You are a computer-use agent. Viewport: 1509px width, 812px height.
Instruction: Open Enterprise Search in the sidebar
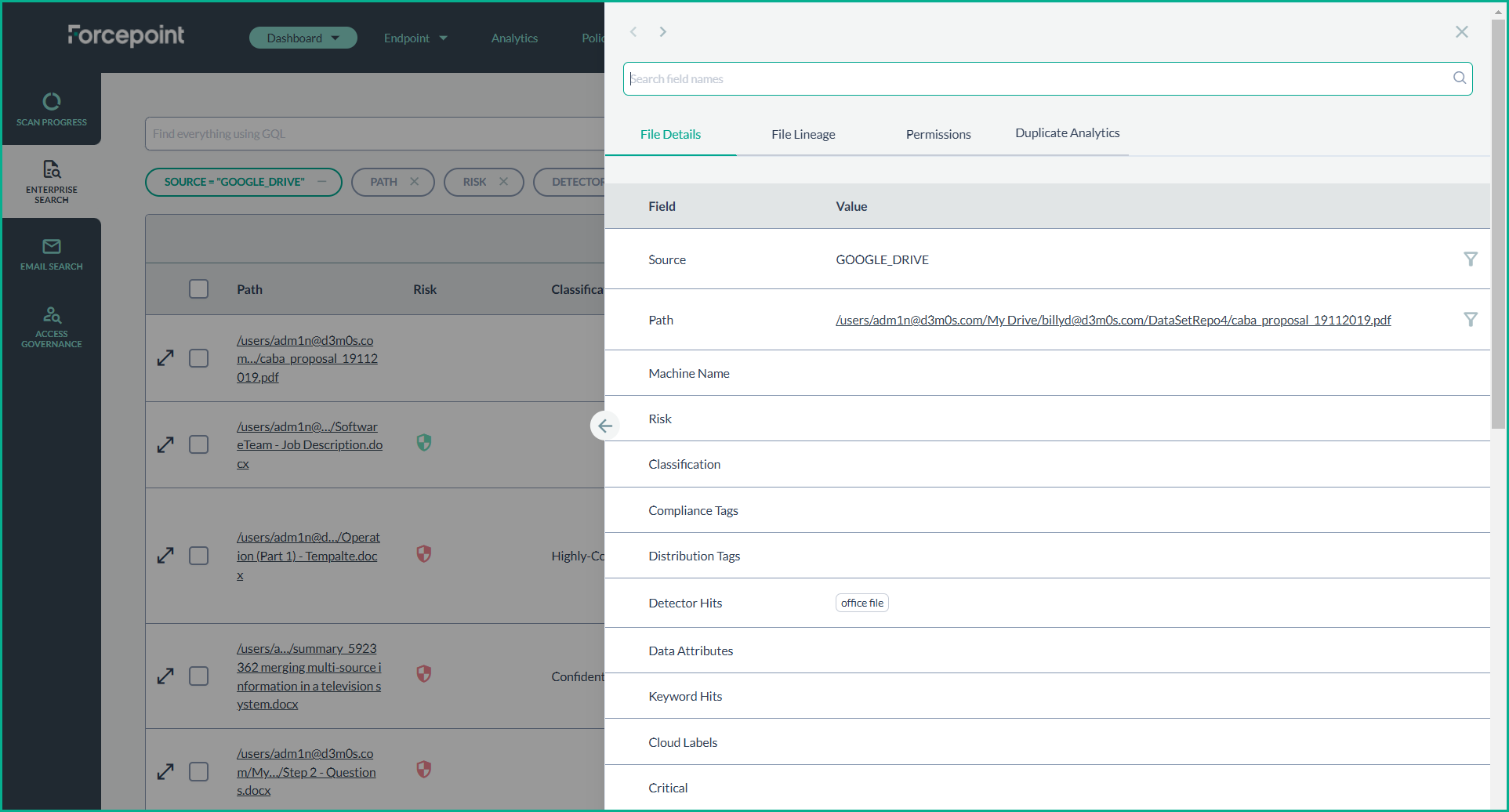pos(52,181)
